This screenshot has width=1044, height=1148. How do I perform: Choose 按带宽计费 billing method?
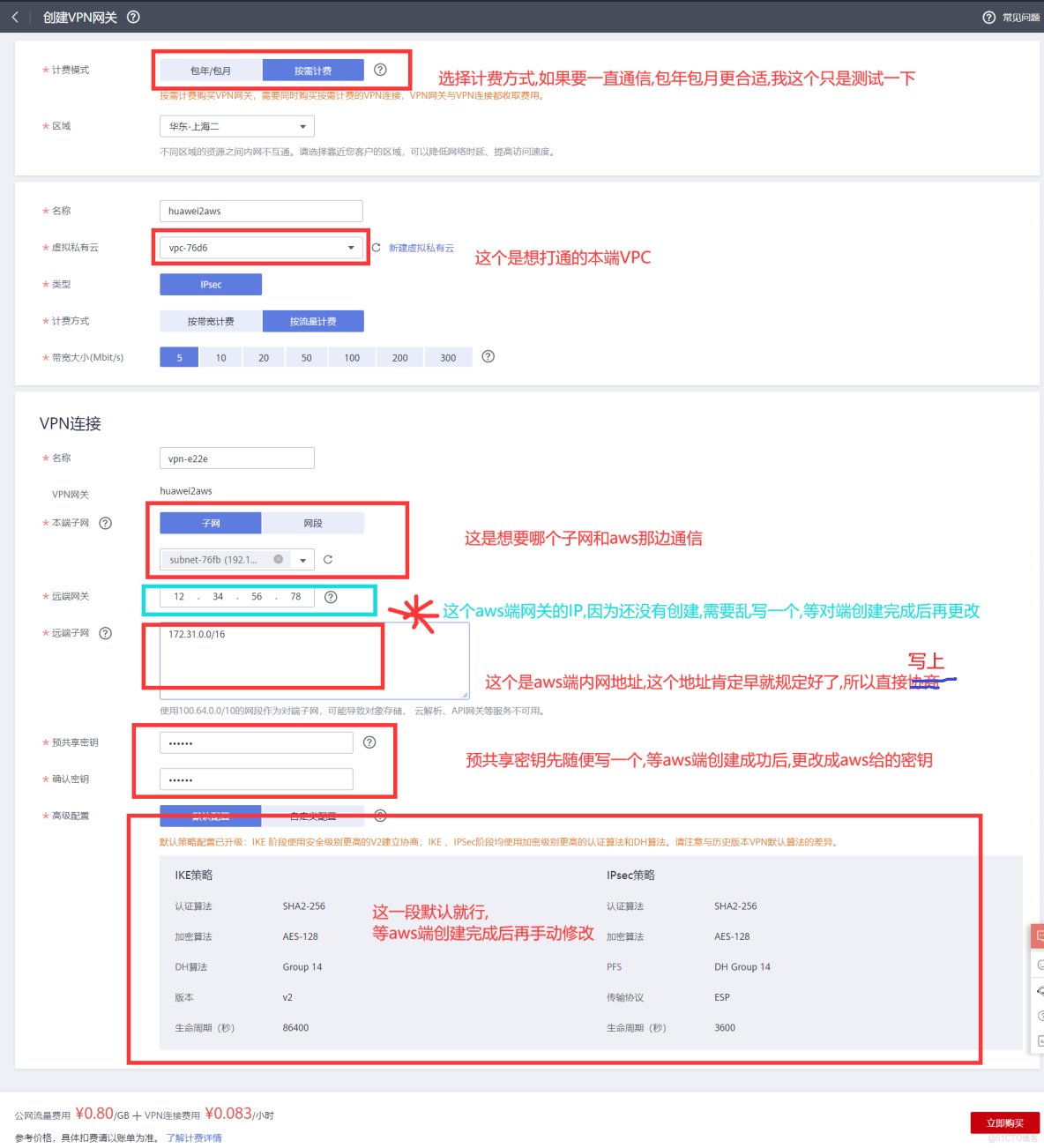click(x=211, y=321)
